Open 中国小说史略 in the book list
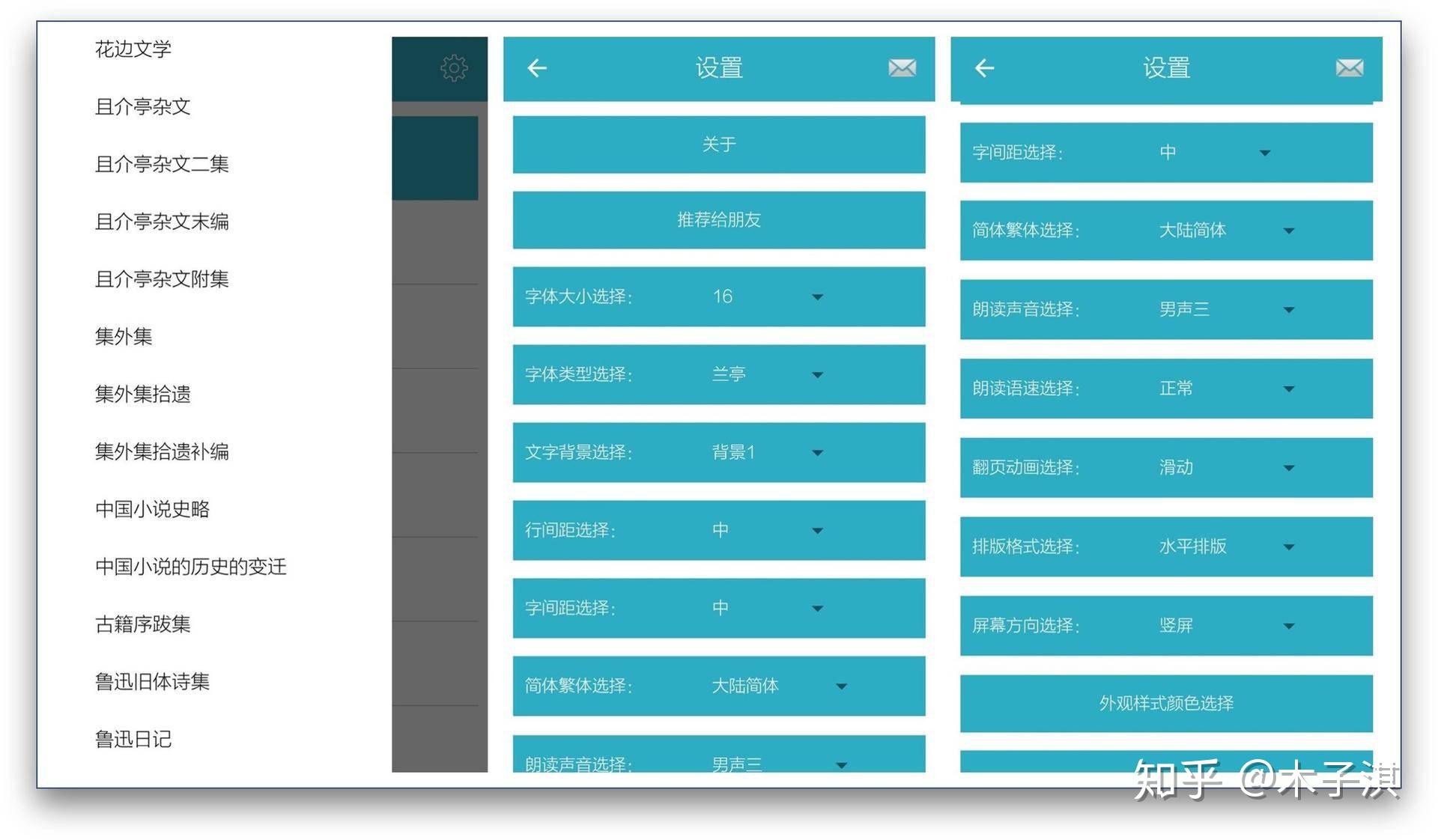Image resolution: width=1438 pixels, height=840 pixels. point(152,509)
